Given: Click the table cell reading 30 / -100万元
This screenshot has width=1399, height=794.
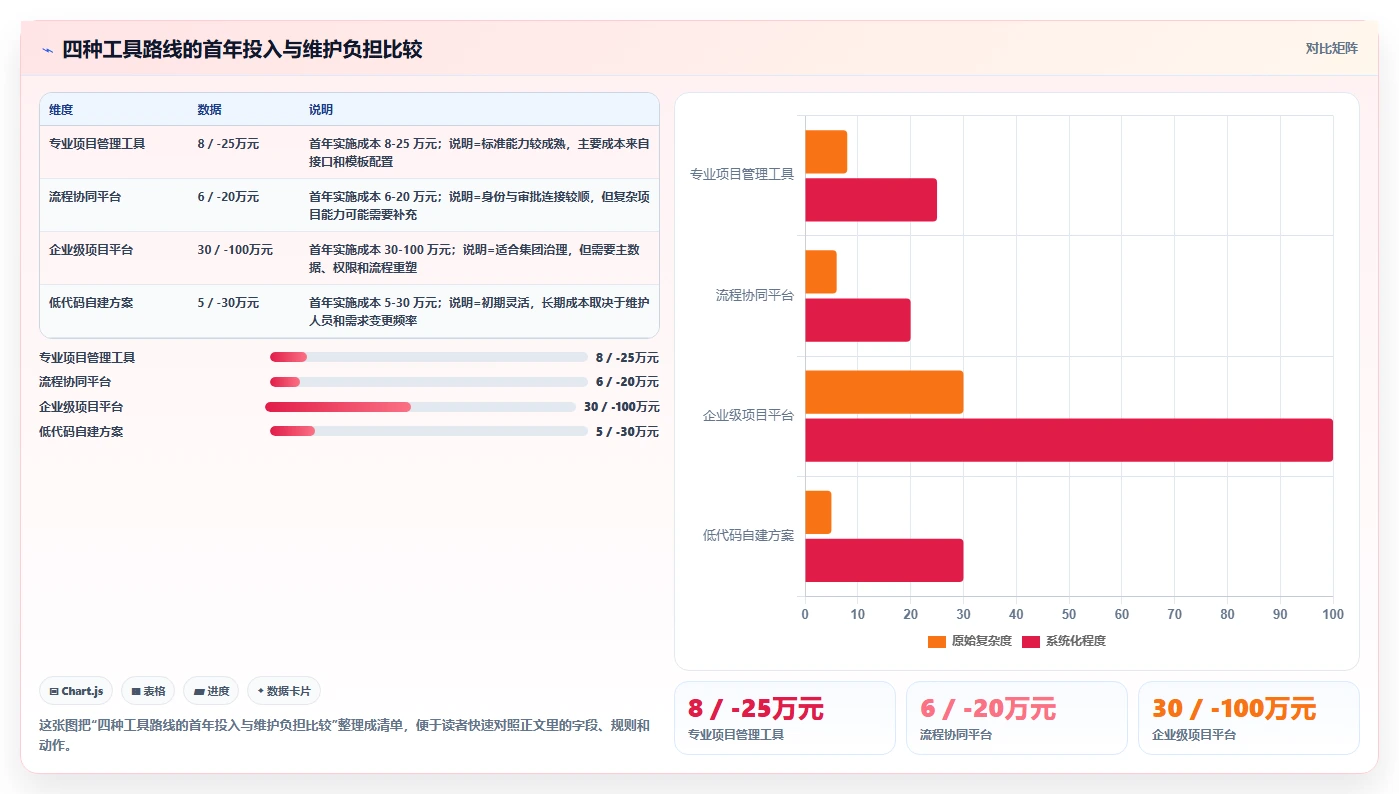Looking at the screenshot, I should [235, 250].
